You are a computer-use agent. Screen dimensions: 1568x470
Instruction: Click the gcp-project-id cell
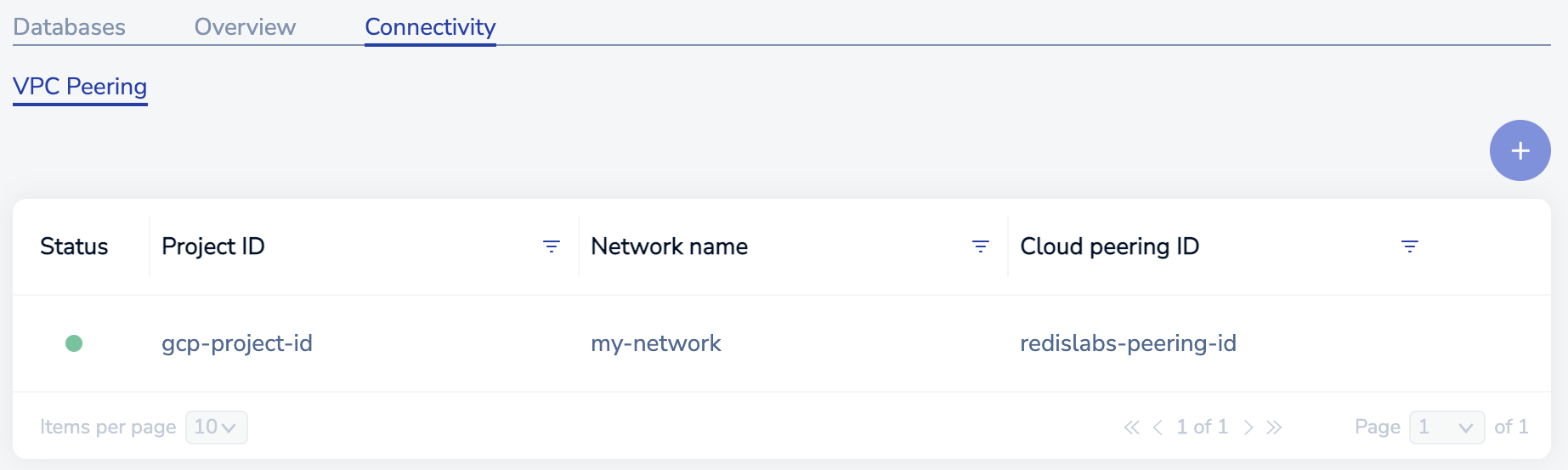point(237,343)
